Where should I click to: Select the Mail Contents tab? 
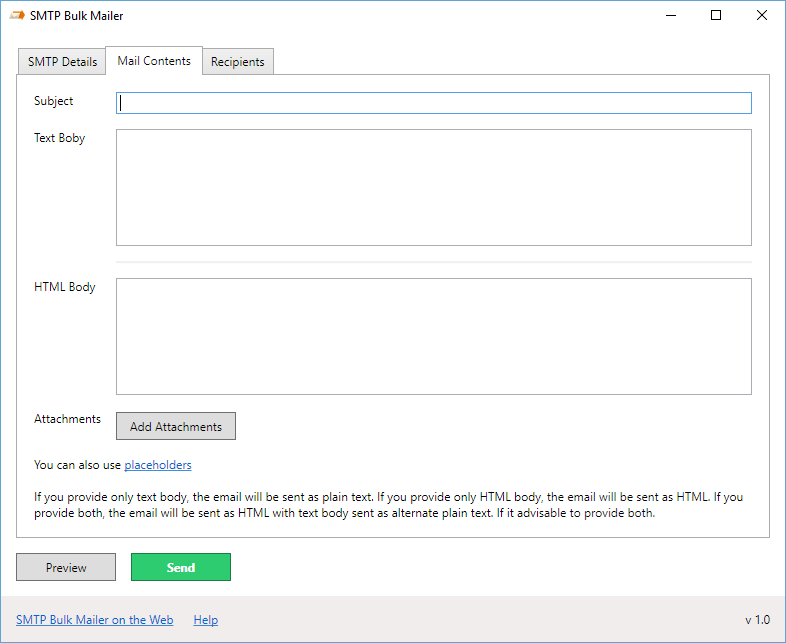(x=154, y=61)
